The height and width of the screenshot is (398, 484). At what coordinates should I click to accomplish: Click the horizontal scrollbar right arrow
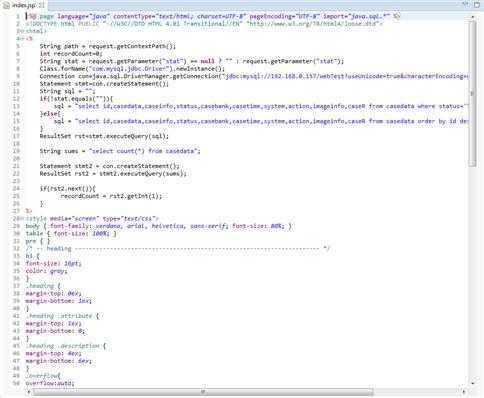coord(464,391)
